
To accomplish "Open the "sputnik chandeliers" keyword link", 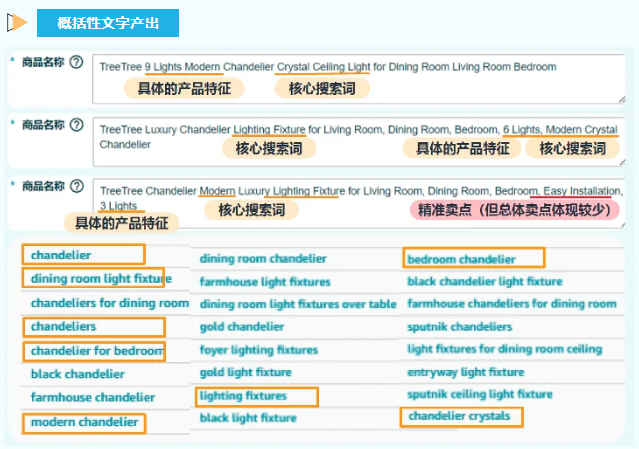I will (459, 327).
